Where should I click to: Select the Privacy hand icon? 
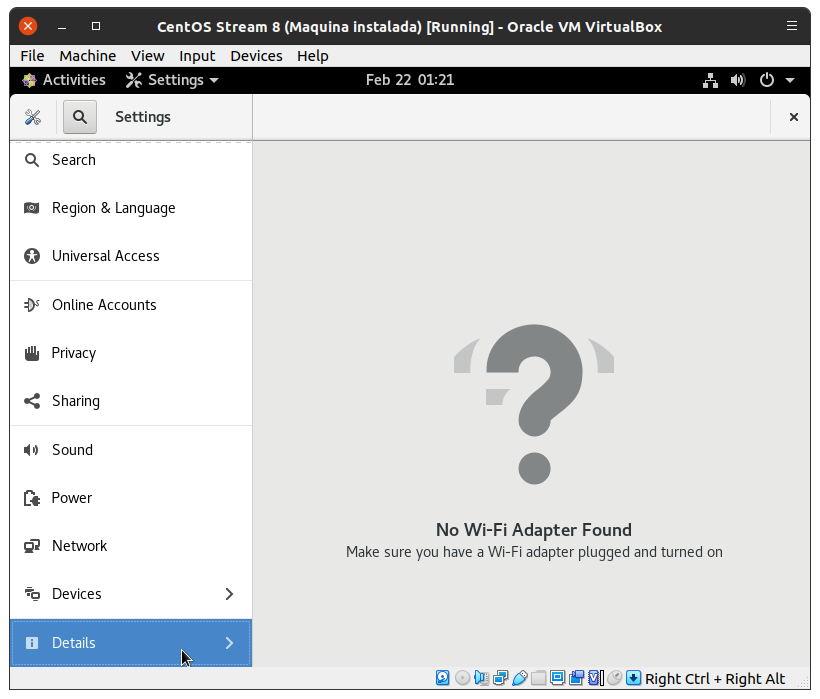pos(32,353)
